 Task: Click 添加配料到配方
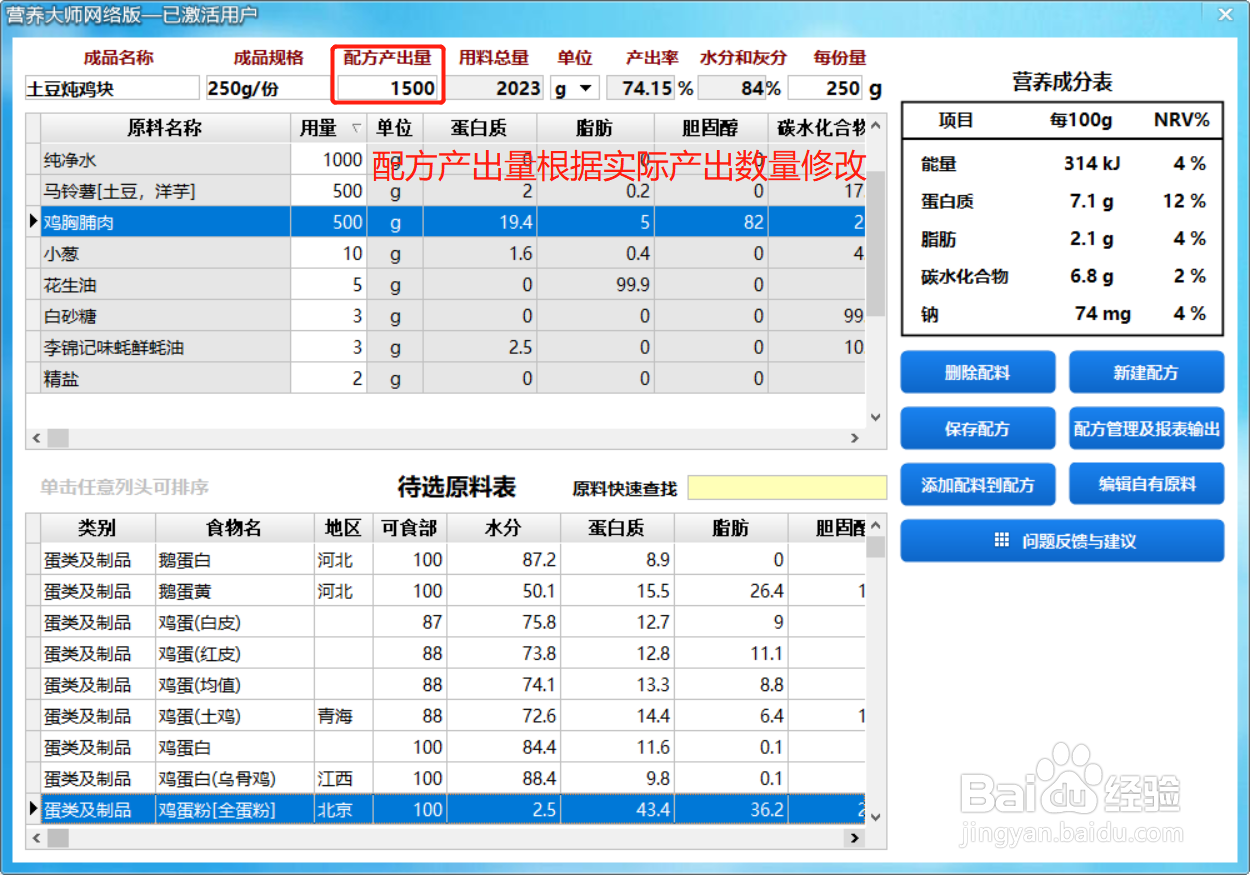click(x=977, y=485)
